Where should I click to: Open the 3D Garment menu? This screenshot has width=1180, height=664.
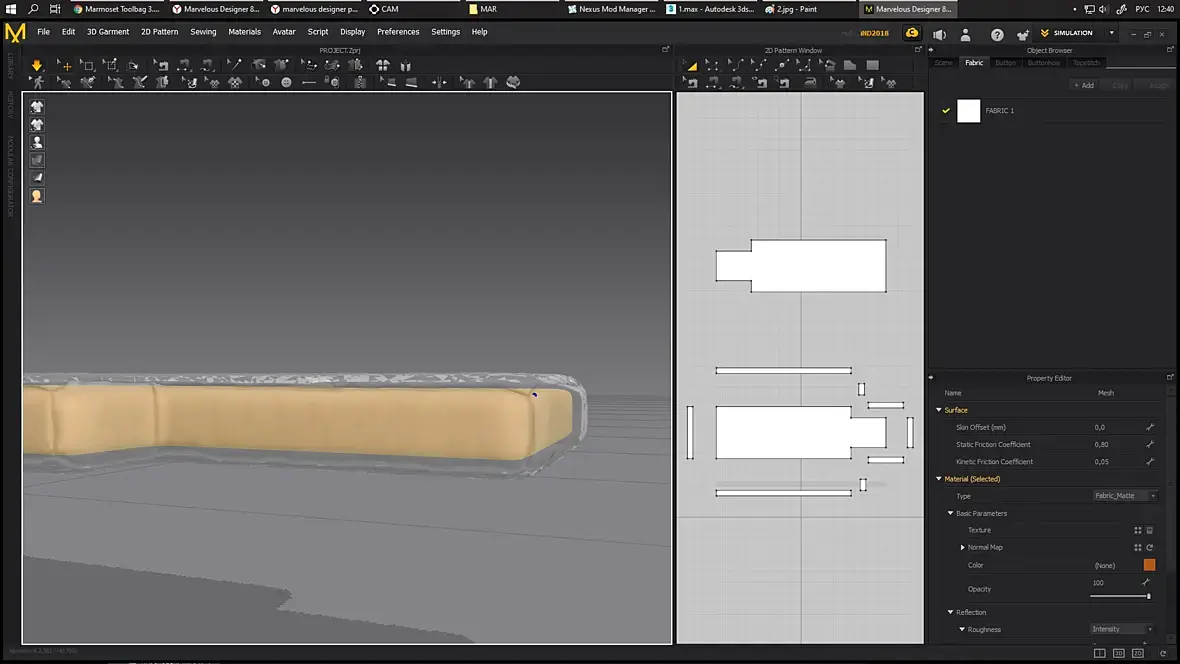click(x=108, y=32)
